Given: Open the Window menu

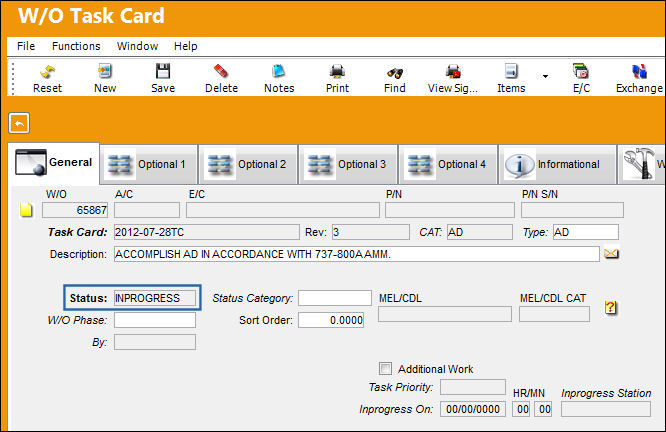Looking at the screenshot, I should (x=137, y=46).
